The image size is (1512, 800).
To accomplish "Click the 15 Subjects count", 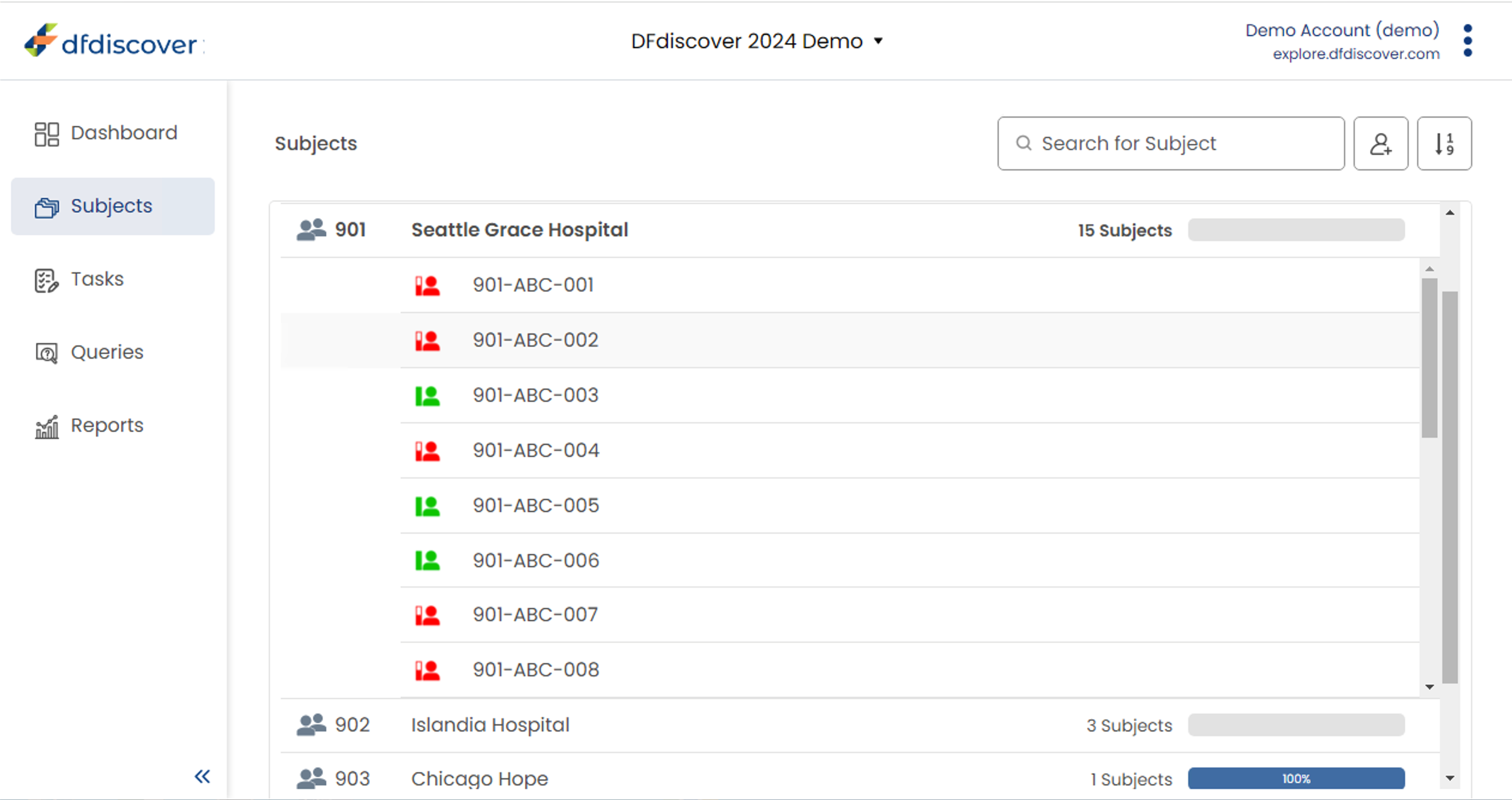I will [x=1125, y=230].
